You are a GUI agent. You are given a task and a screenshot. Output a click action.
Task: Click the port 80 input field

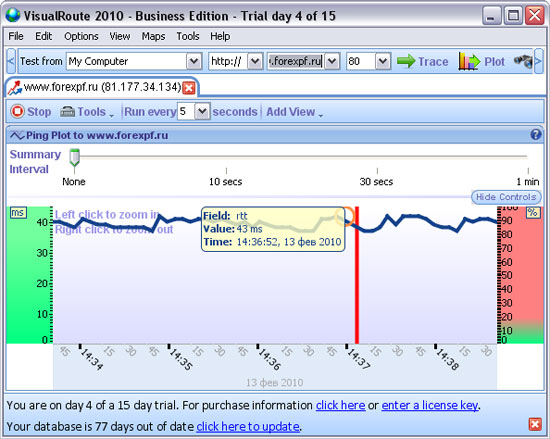click(361, 61)
